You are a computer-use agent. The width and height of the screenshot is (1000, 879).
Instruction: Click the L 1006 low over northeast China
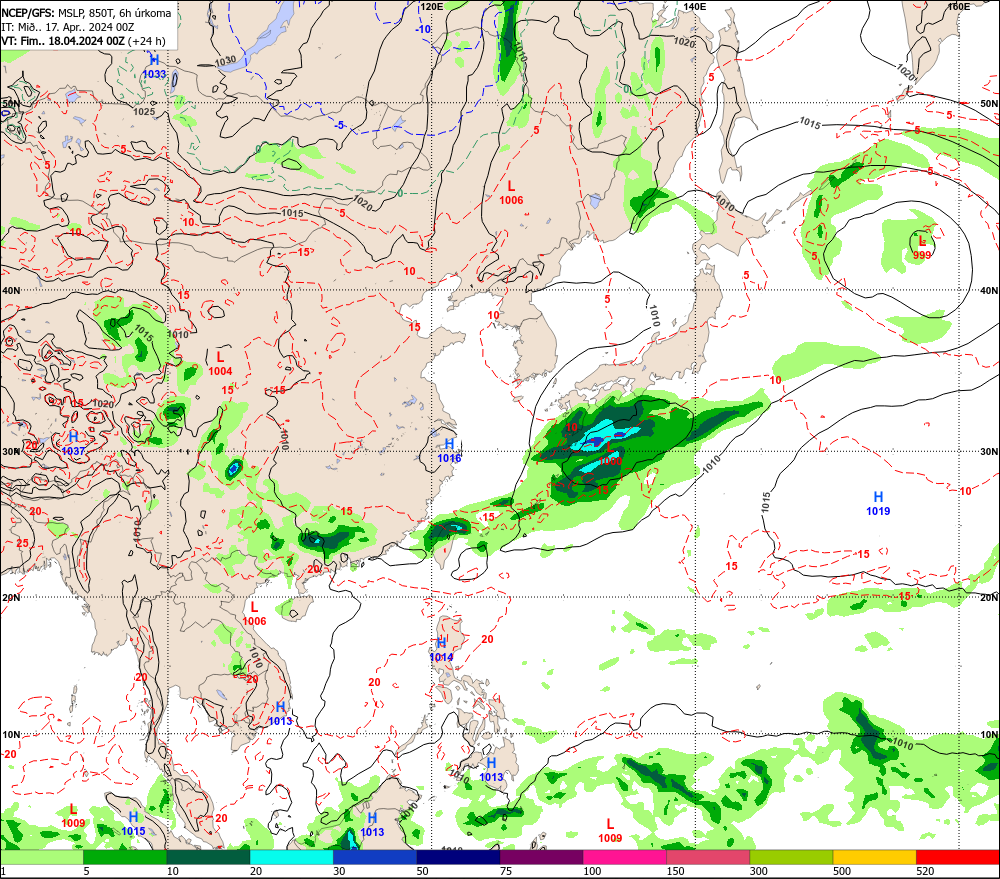pyautogui.click(x=511, y=193)
